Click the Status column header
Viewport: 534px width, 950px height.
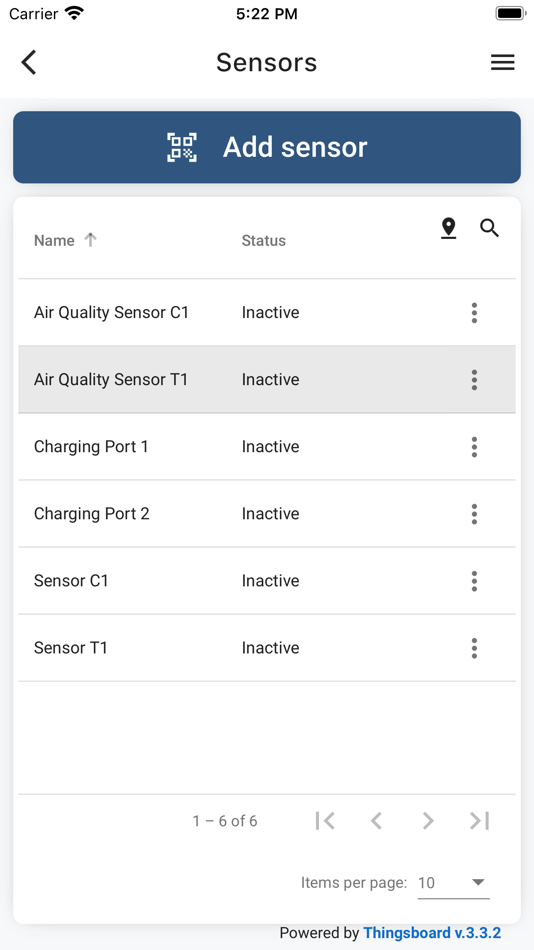point(264,241)
